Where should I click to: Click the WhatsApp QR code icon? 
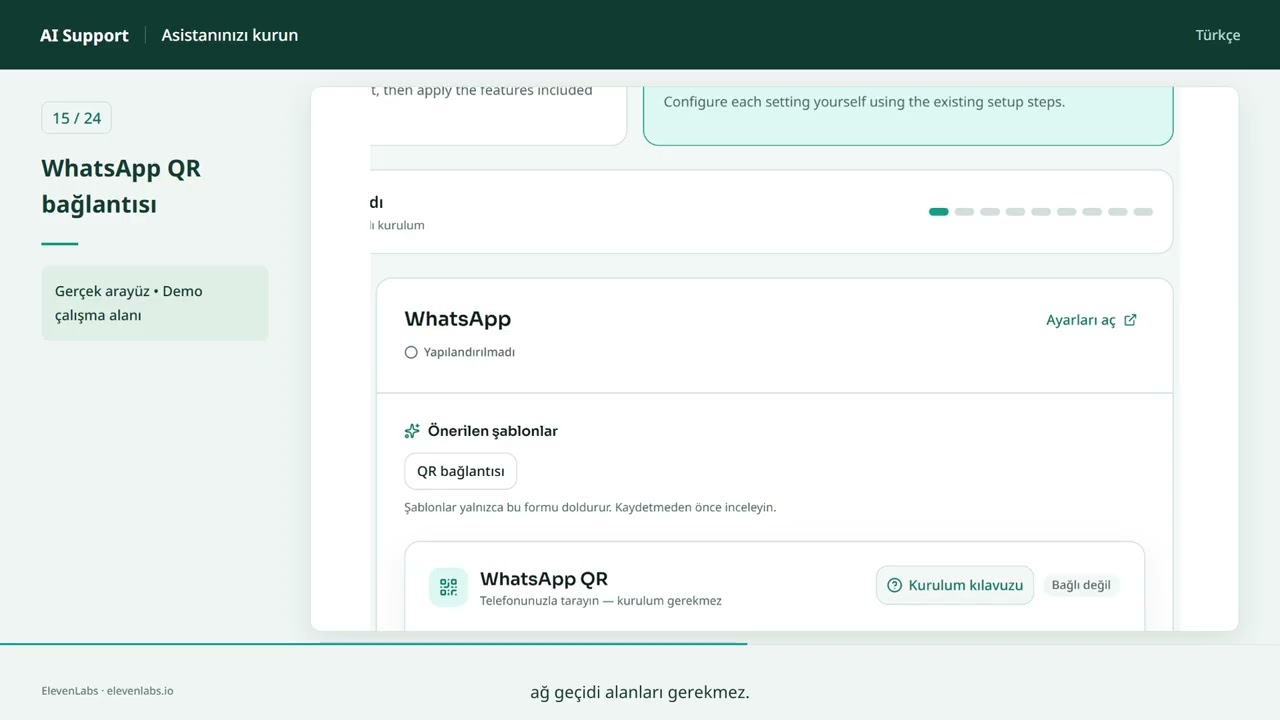(448, 587)
